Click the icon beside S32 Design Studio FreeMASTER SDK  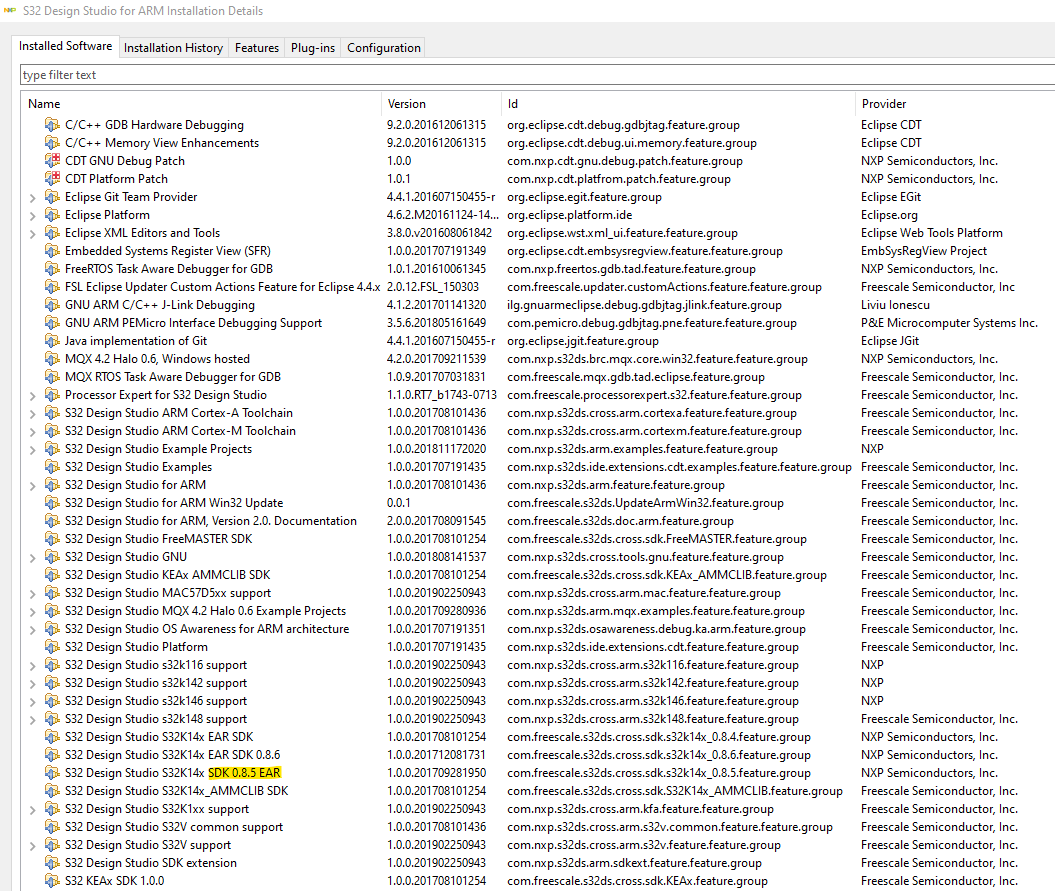51,538
